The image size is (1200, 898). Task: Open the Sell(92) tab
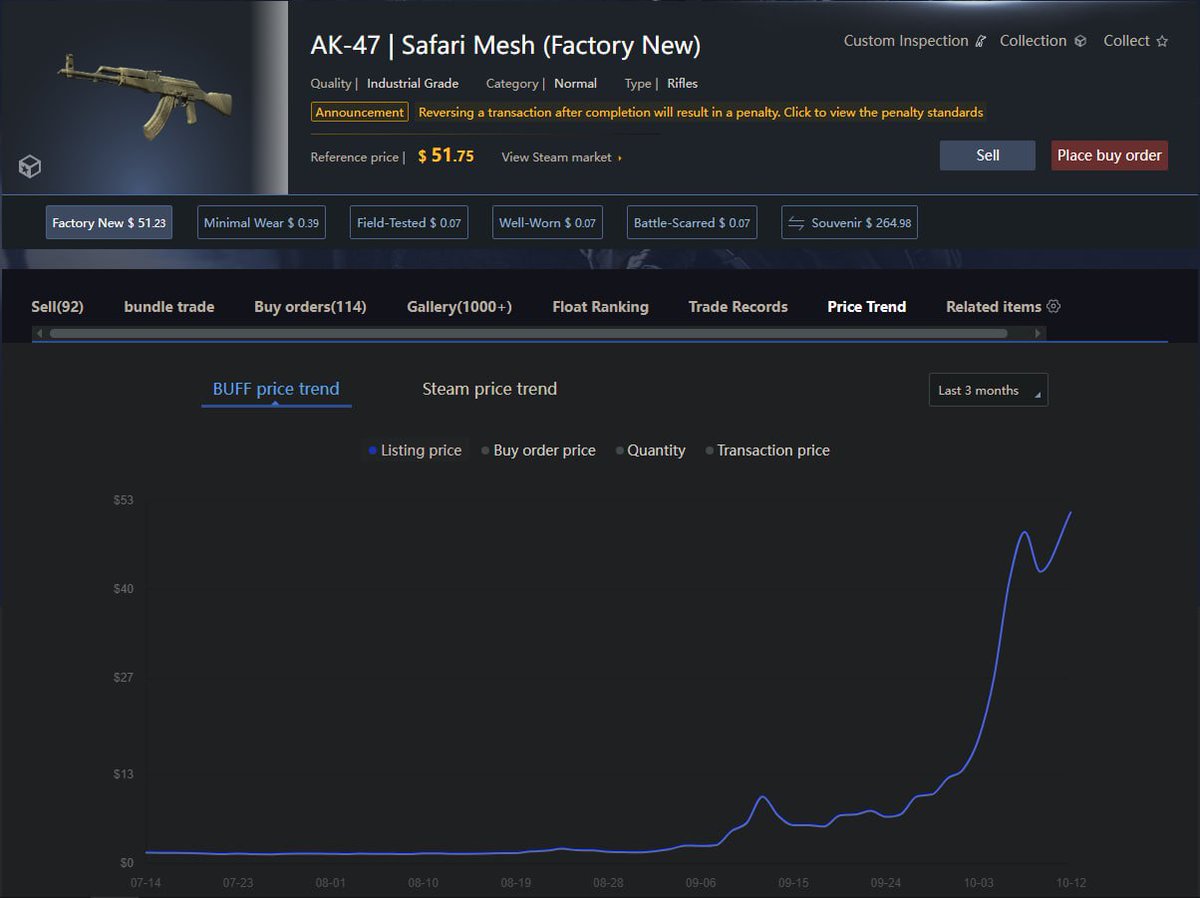[x=57, y=307]
